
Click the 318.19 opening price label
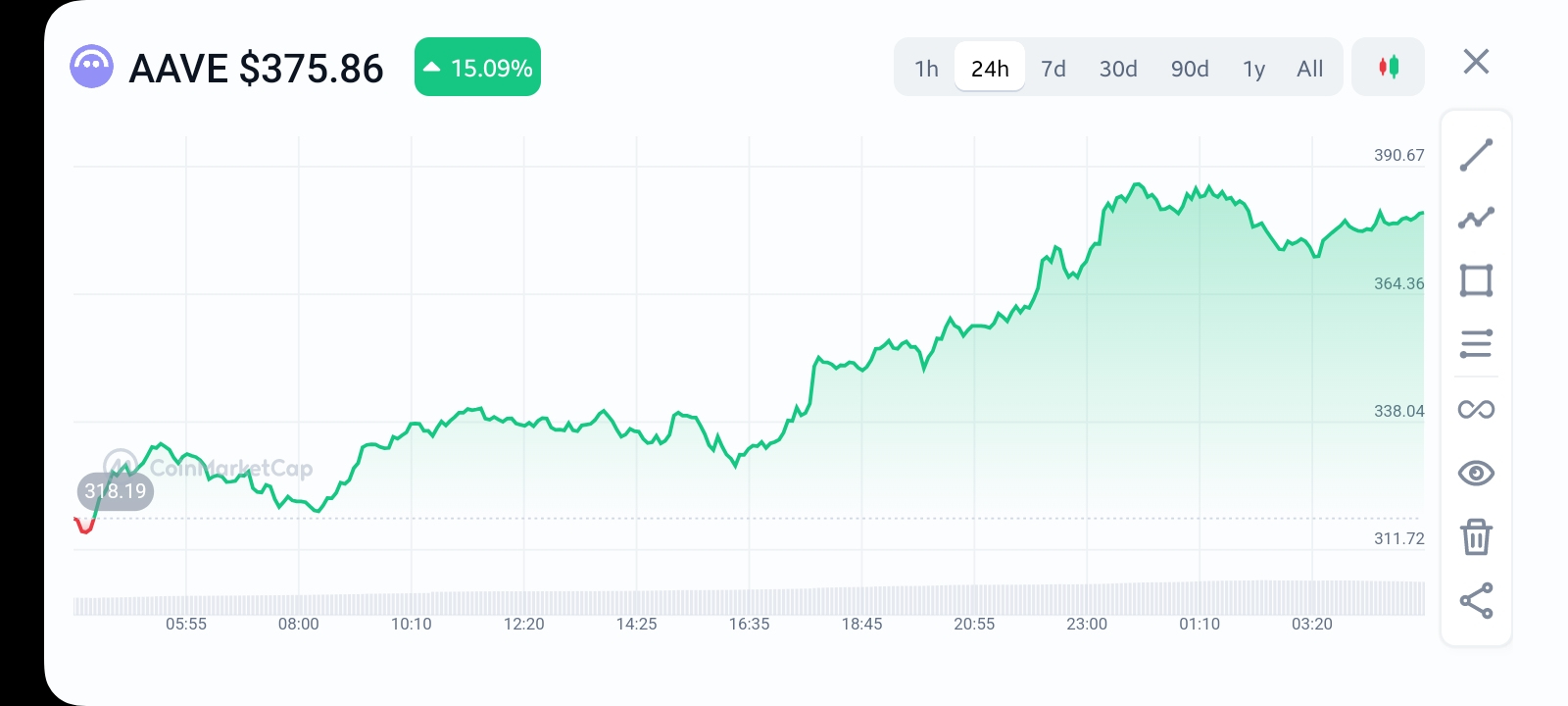116,491
